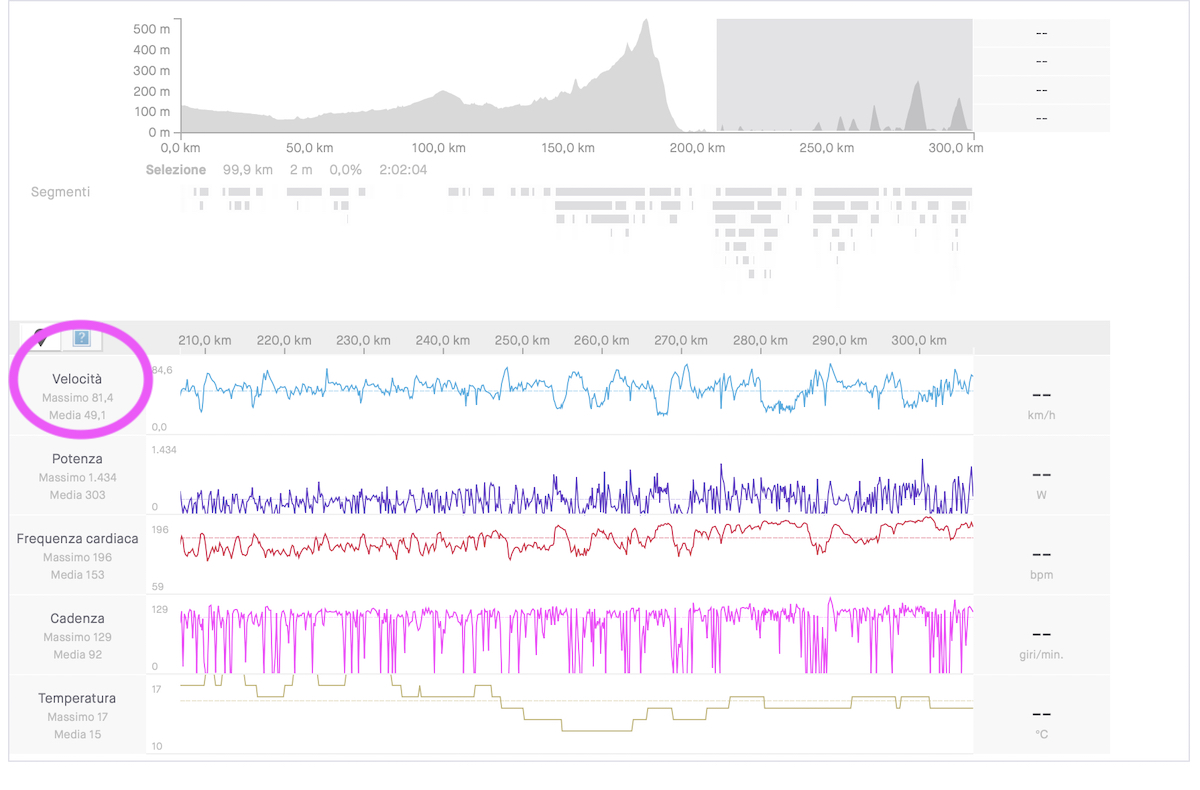Select the Cadenza row label
This screenshot has height=790, width=1200.
(x=77, y=619)
